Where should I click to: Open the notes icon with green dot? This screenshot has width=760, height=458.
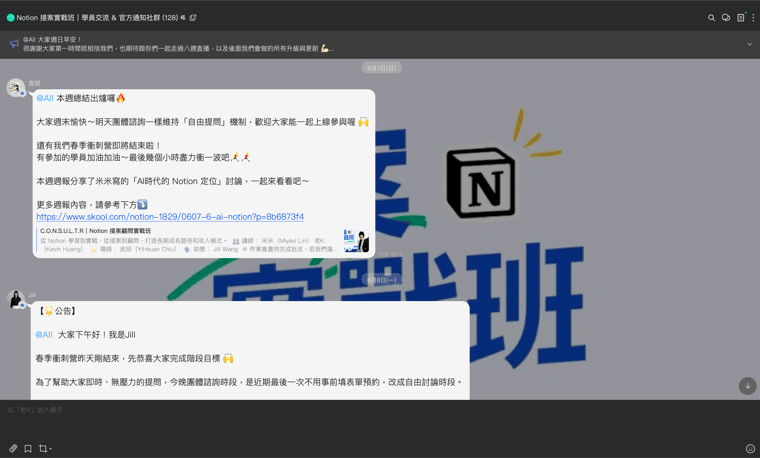(741, 17)
